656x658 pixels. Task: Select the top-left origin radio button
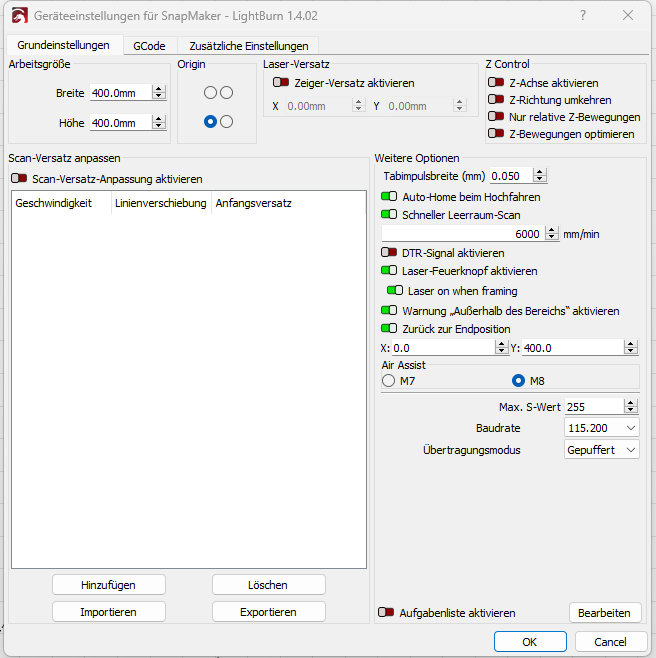pyautogui.click(x=210, y=92)
